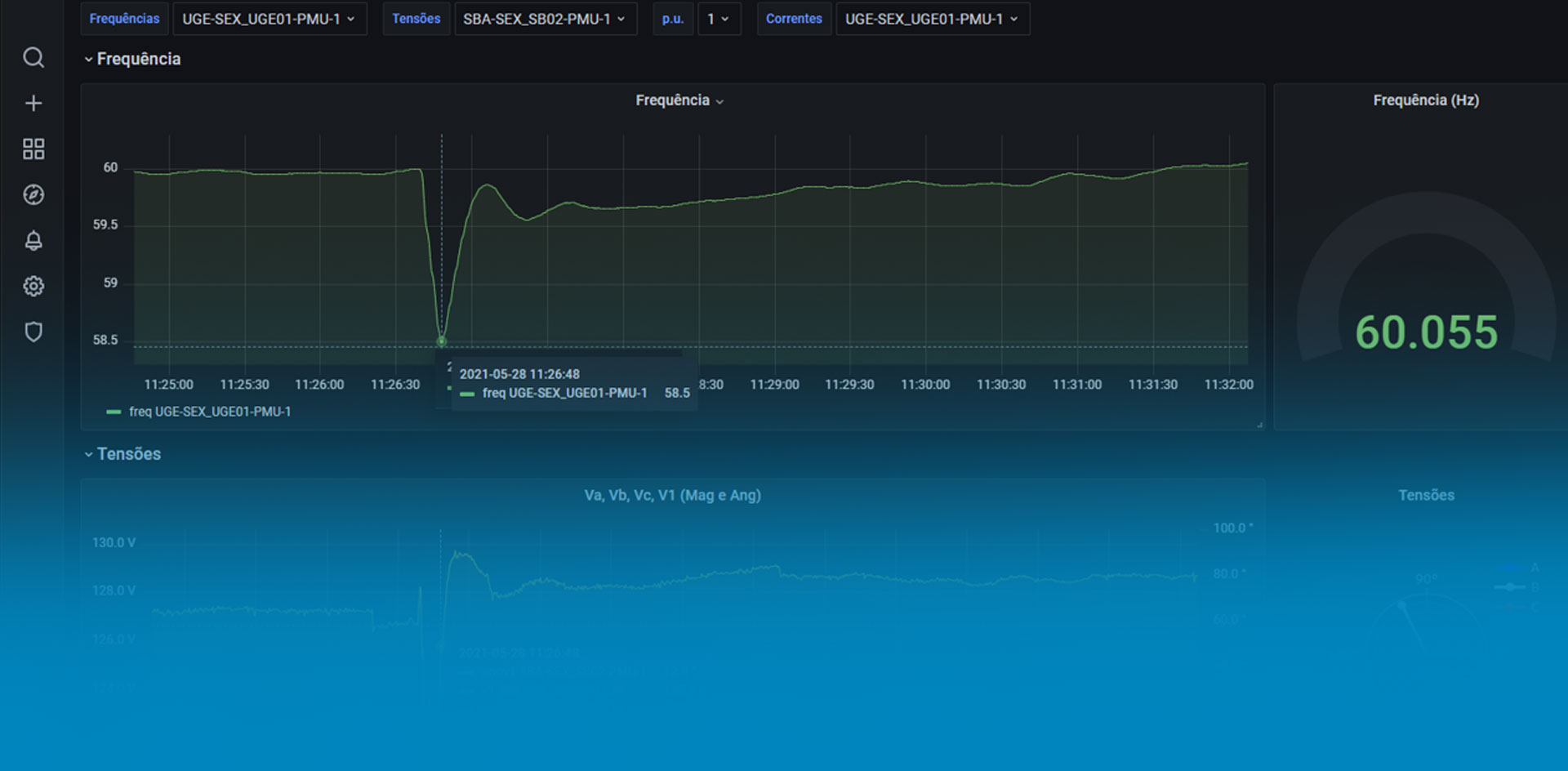Open the Tensões variable dropdown SBA-SEX_SB02-PMU-1

544,19
